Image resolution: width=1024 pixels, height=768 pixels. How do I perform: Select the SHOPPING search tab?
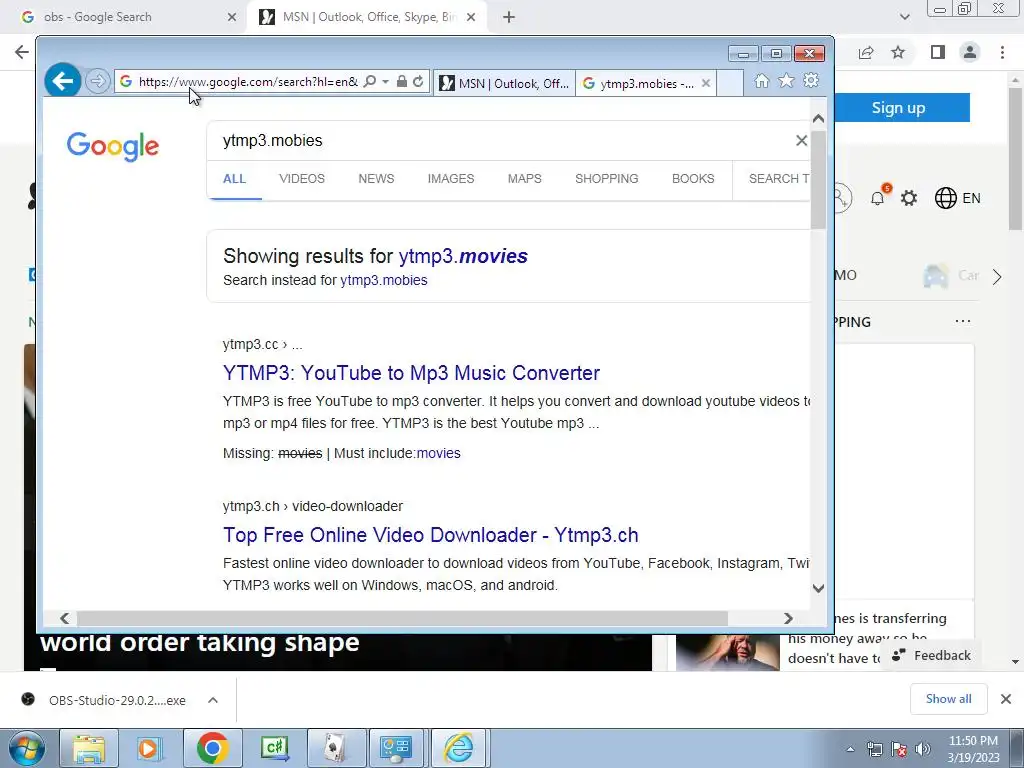point(607,178)
